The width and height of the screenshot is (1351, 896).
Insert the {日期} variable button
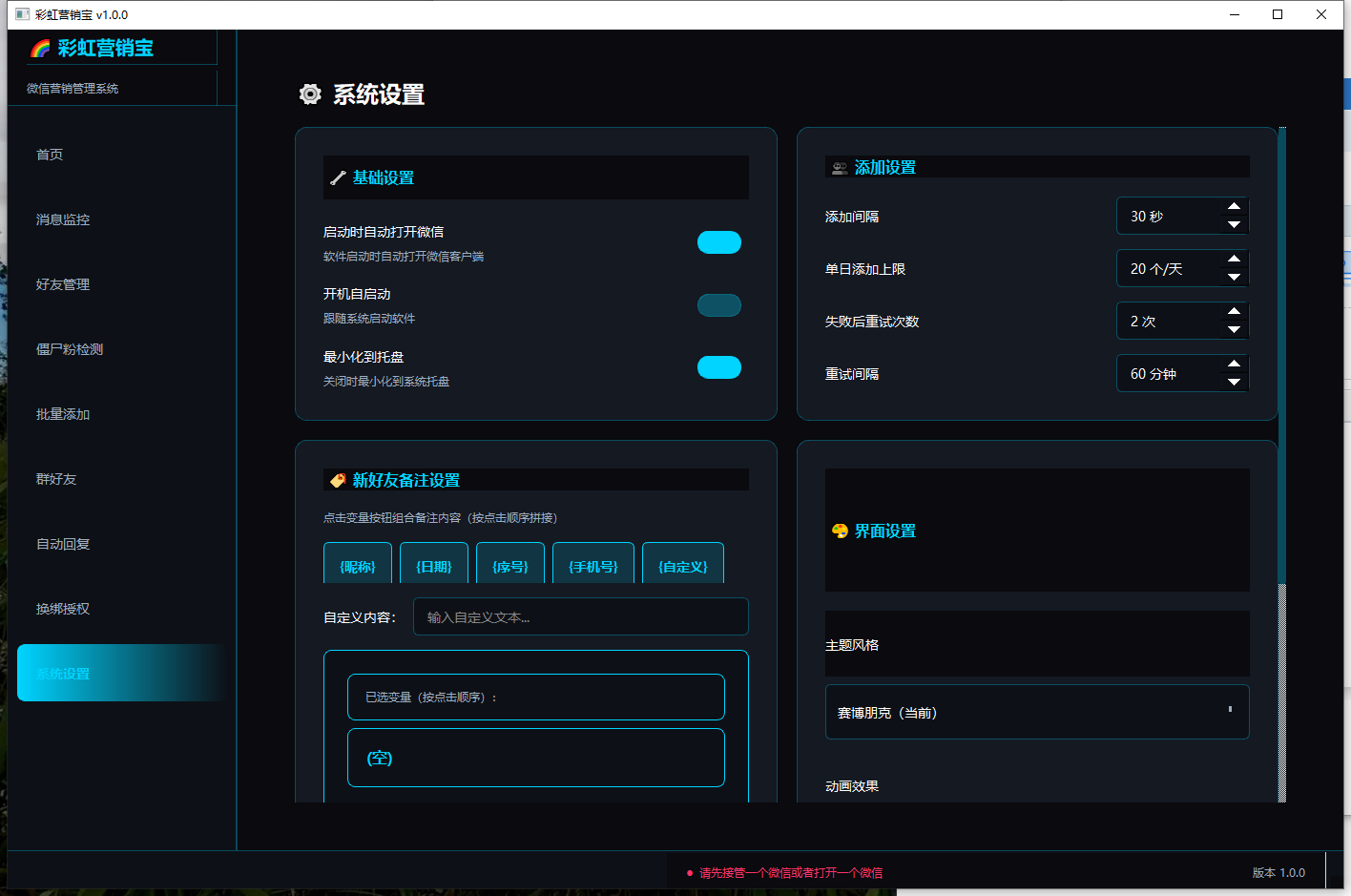click(434, 564)
